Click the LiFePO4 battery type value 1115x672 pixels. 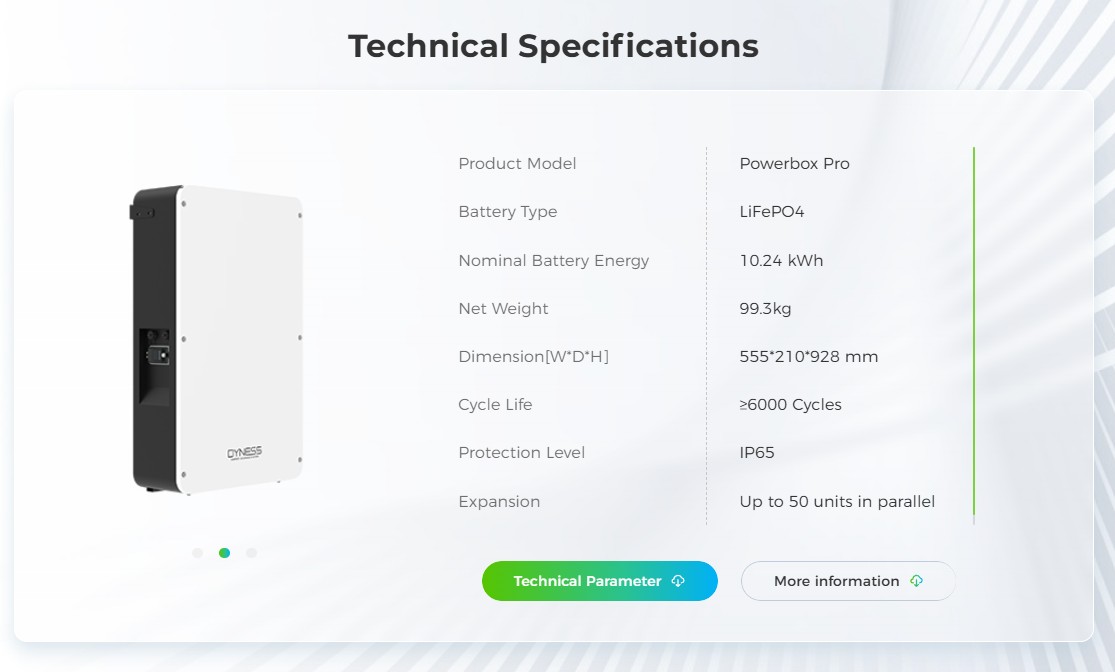click(x=772, y=211)
